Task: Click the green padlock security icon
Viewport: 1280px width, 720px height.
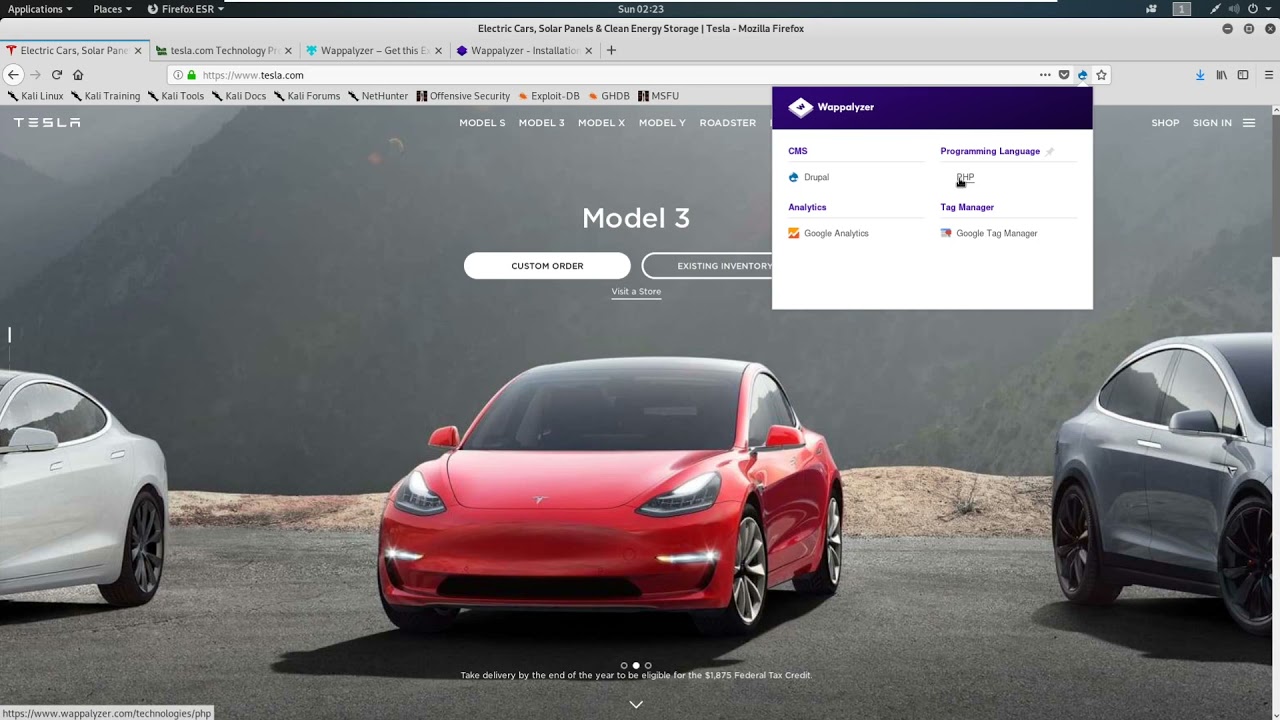Action: click(x=192, y=75)
